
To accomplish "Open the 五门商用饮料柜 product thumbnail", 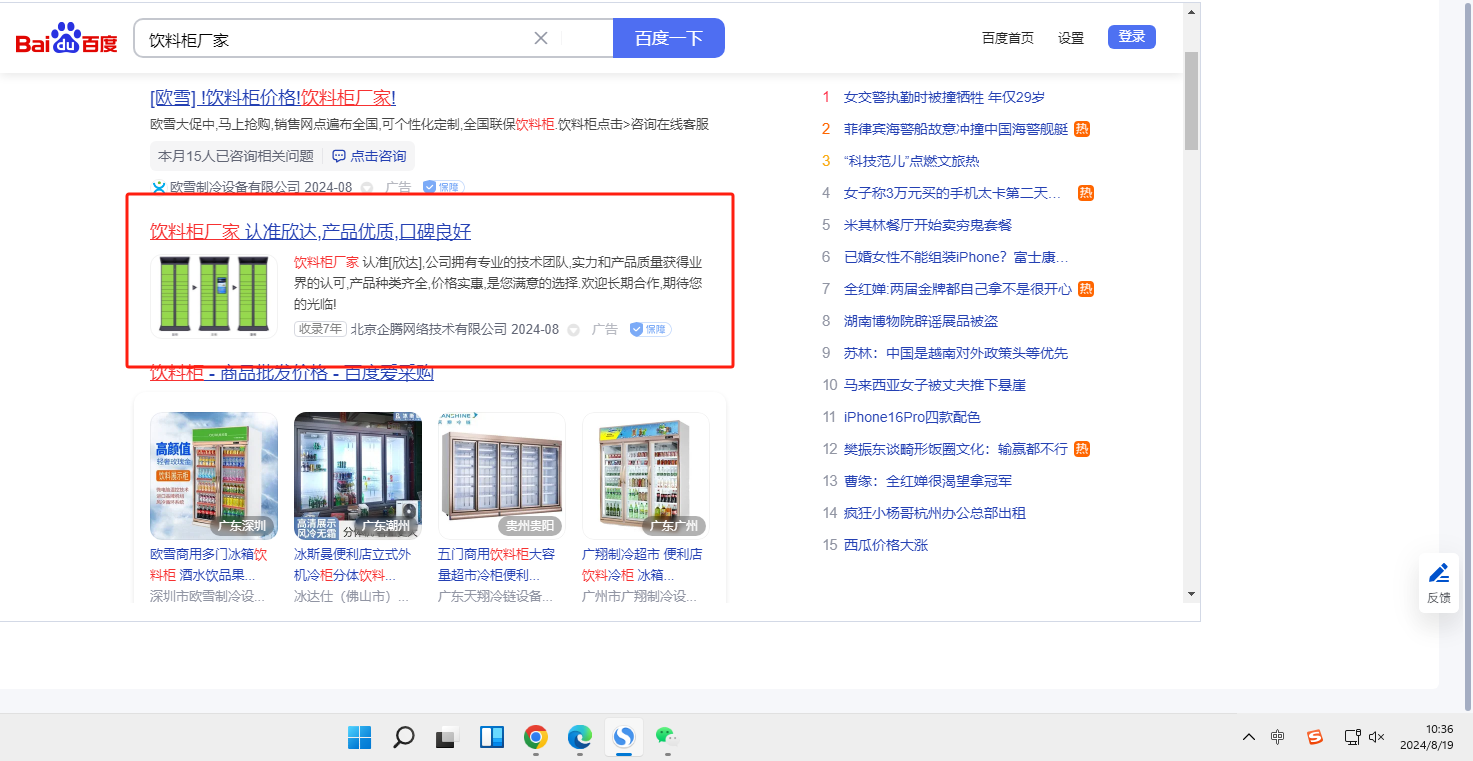I will 501,476.
